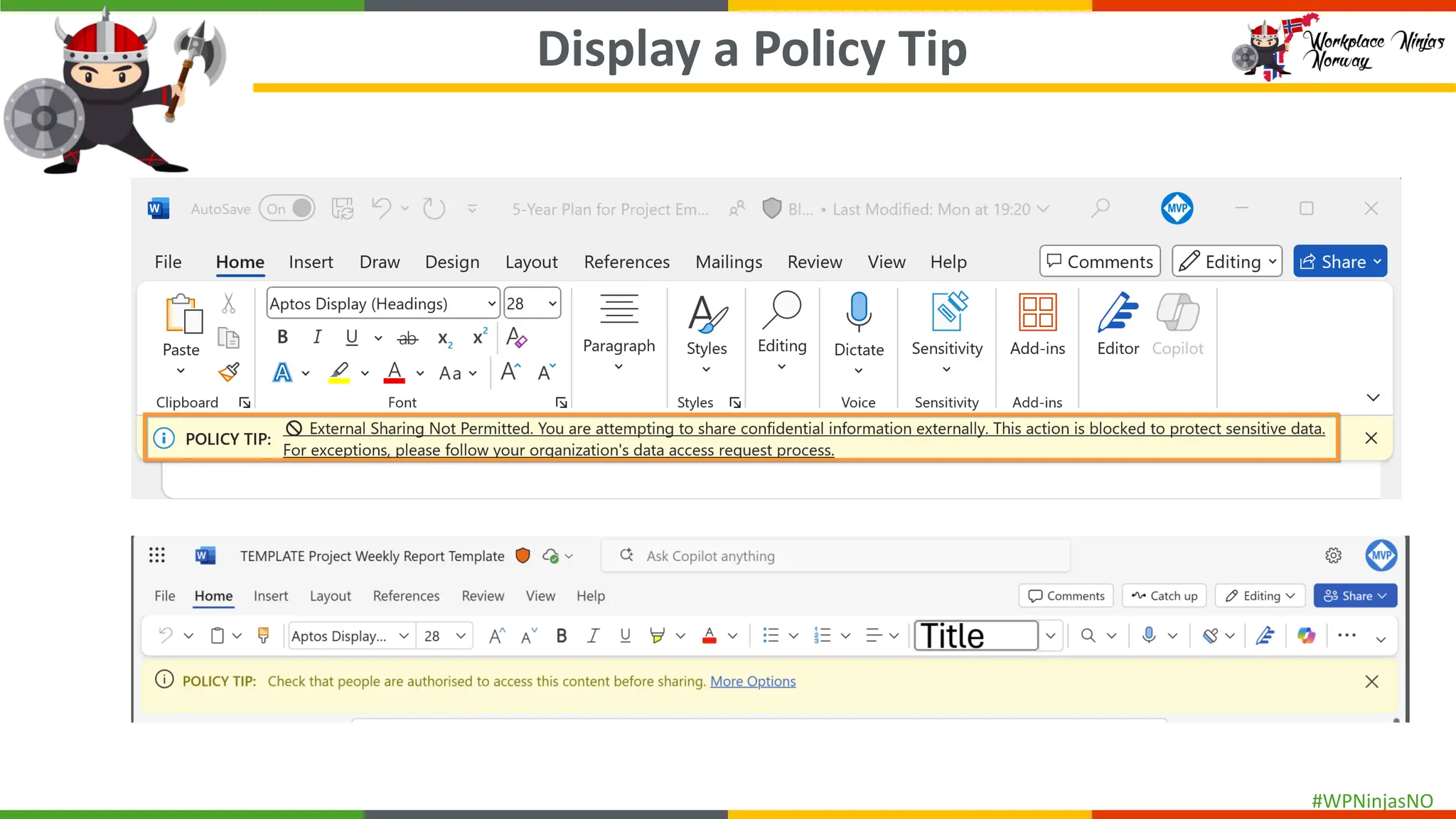Screen dimensions: 1456x819
Task: Click the Clear All Formatting icon
Action: coord(516,337)
